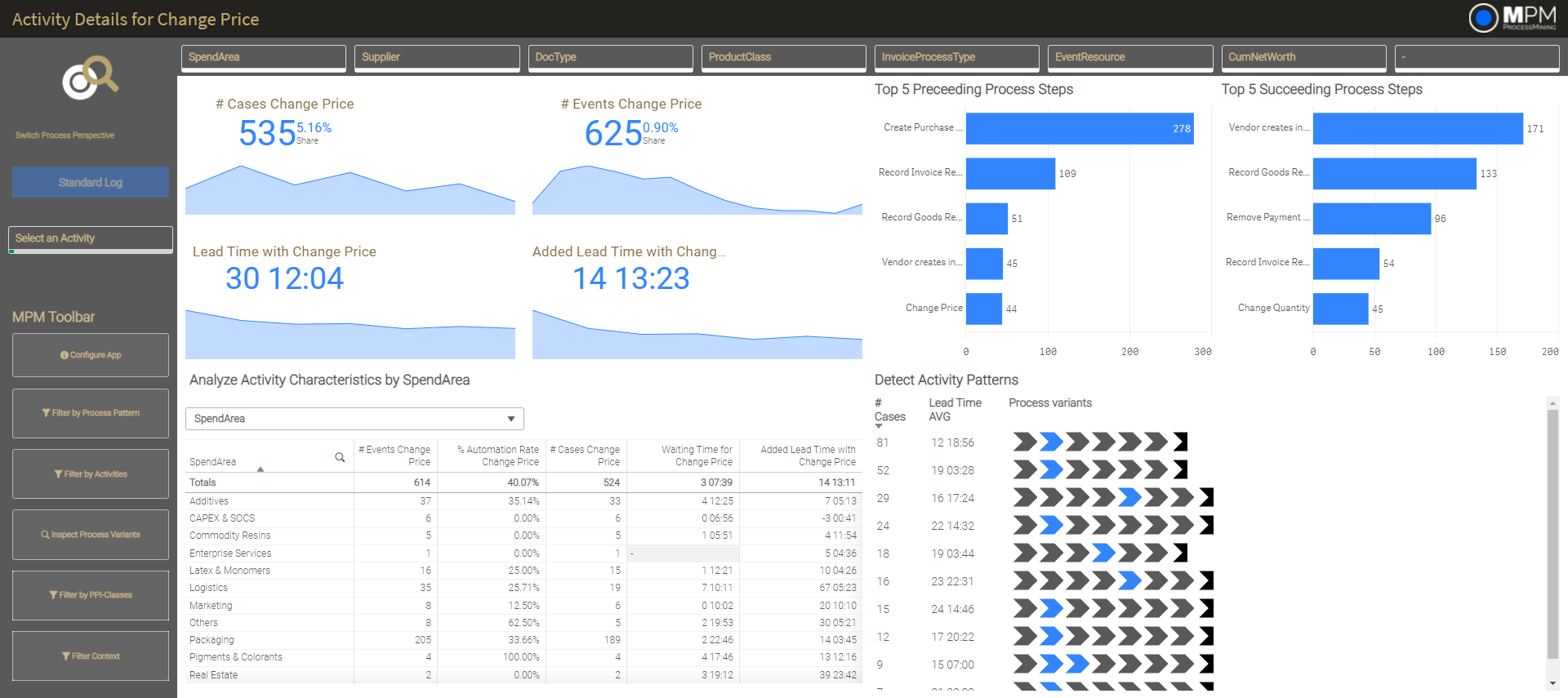The width and height of the screenshot is (1568, 698).
Task: Select the Enterprise Services row
Action: tap(523, 554)
